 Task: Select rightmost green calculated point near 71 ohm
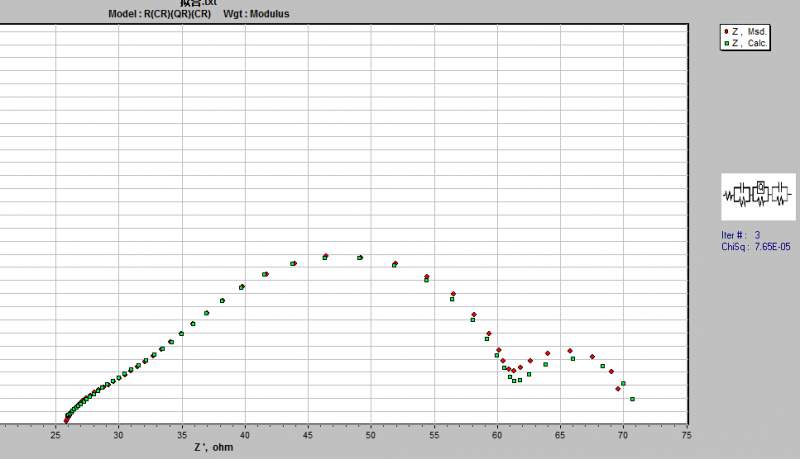[632, 399]
